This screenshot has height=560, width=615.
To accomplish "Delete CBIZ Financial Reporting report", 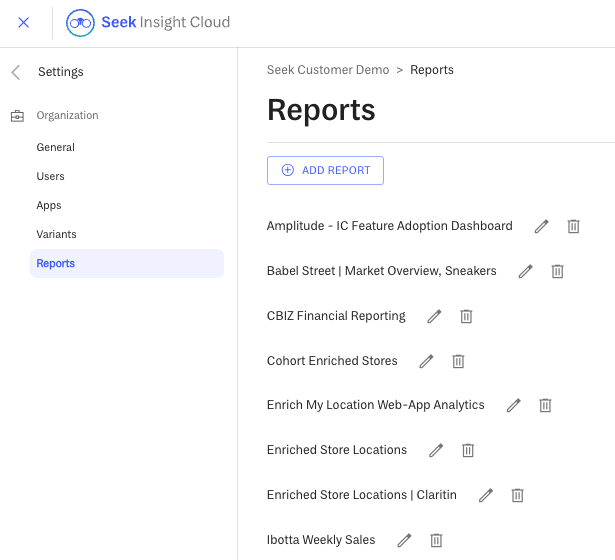I will [x=466, y=316].
